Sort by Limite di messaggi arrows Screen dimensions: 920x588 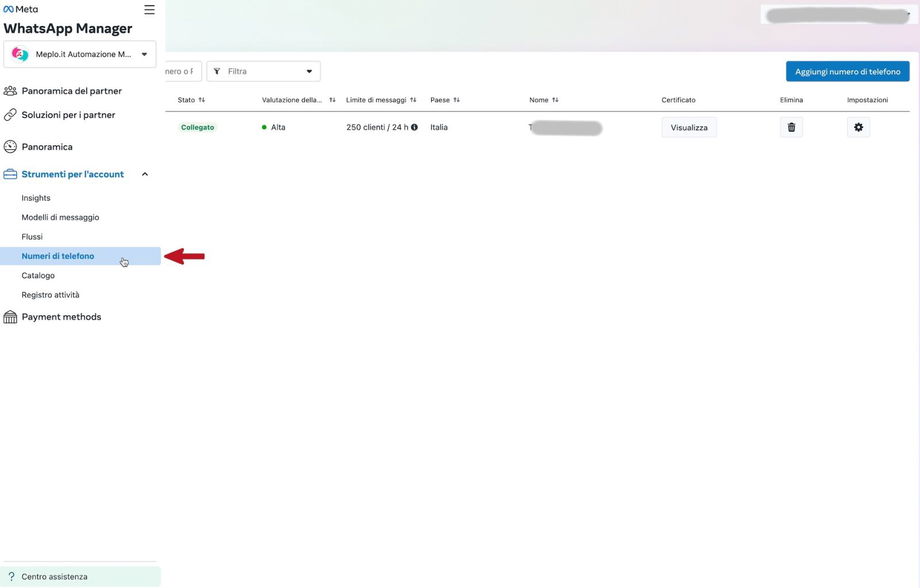[413, 100]
